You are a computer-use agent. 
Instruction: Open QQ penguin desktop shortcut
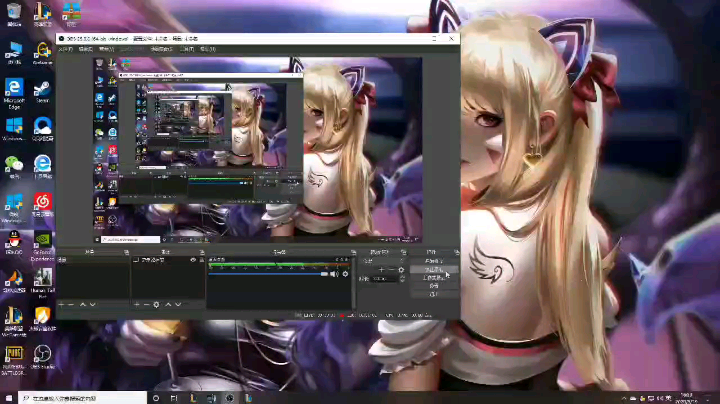[x=14, y=243]
